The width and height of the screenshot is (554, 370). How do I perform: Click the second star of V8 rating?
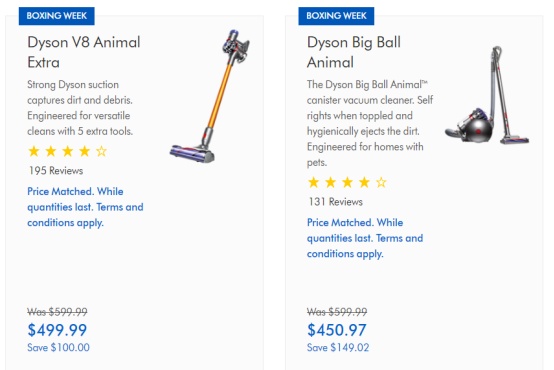[x=51, y=151]
